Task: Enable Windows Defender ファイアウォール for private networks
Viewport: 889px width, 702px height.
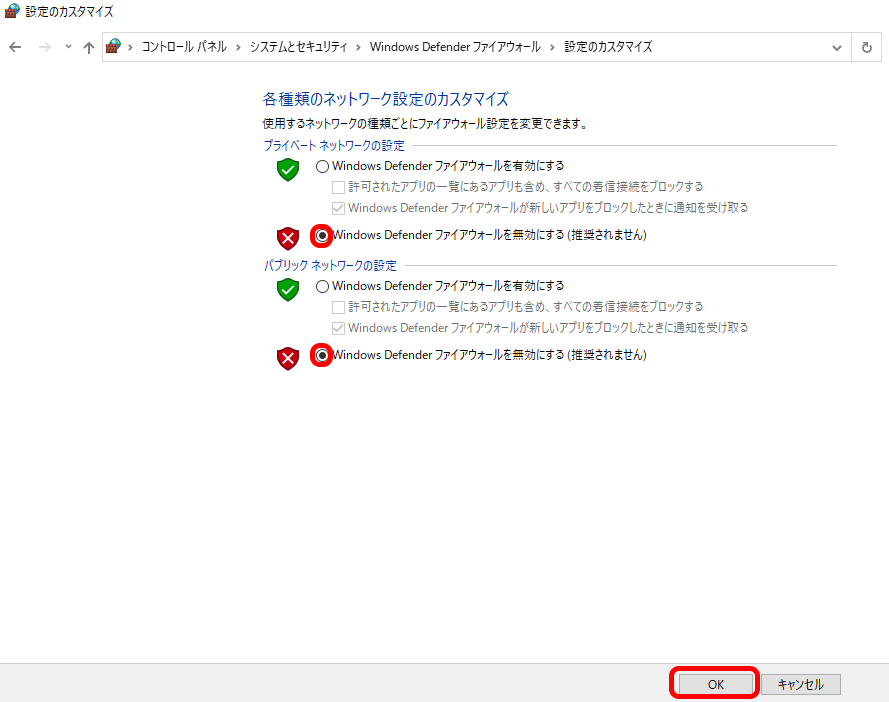Action: click(x=322, y=165)
